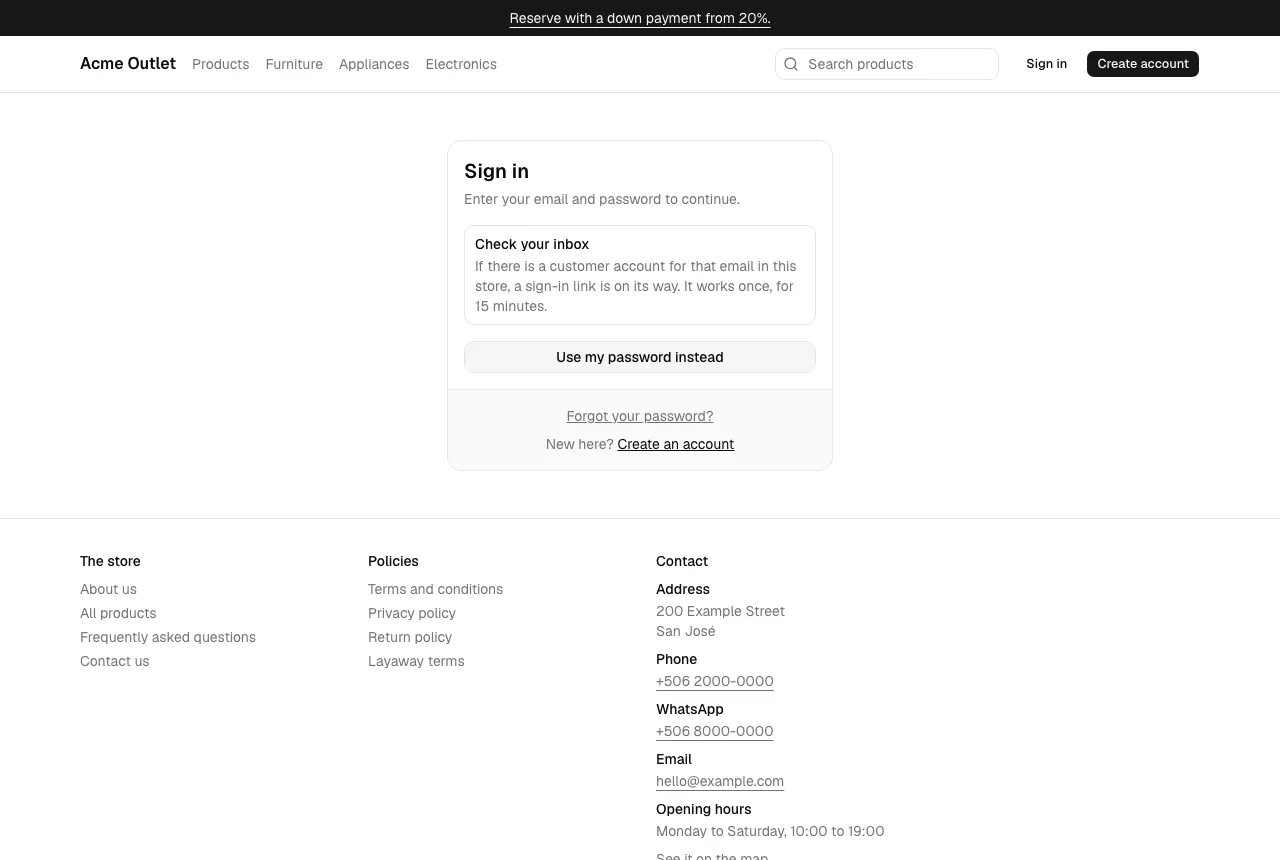Click the Check your inbox heading
This screenshot has width=1280, height=860.
pyautogui.click(x=532, y=244)
